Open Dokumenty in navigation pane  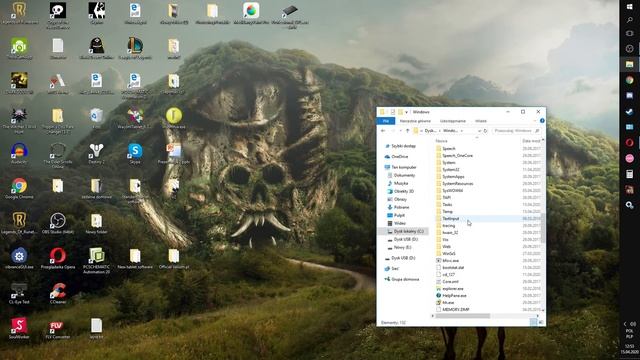tap(404, 175)
